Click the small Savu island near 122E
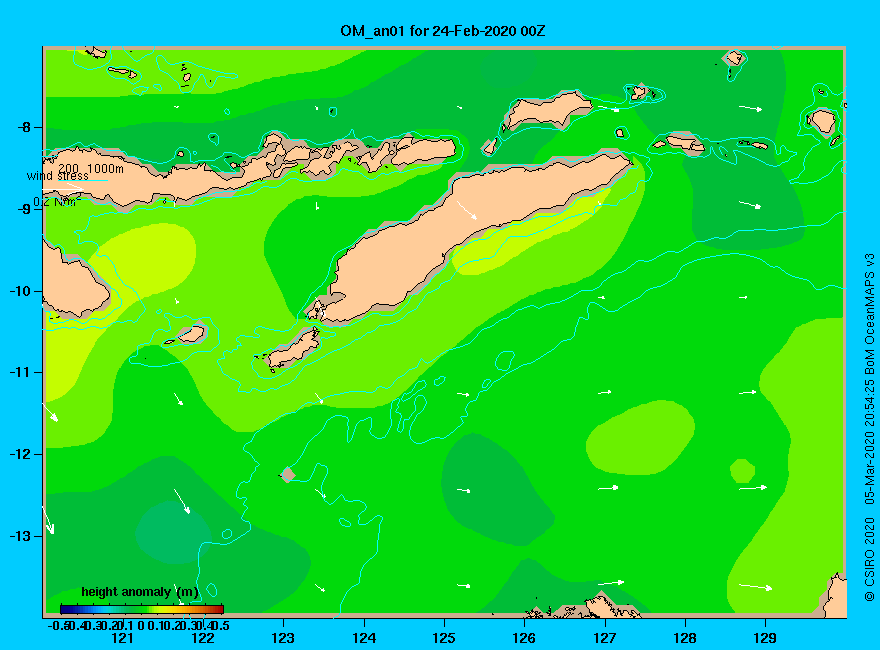The height and width of the screenshot is (650, 880). click(x=191, y=335)
